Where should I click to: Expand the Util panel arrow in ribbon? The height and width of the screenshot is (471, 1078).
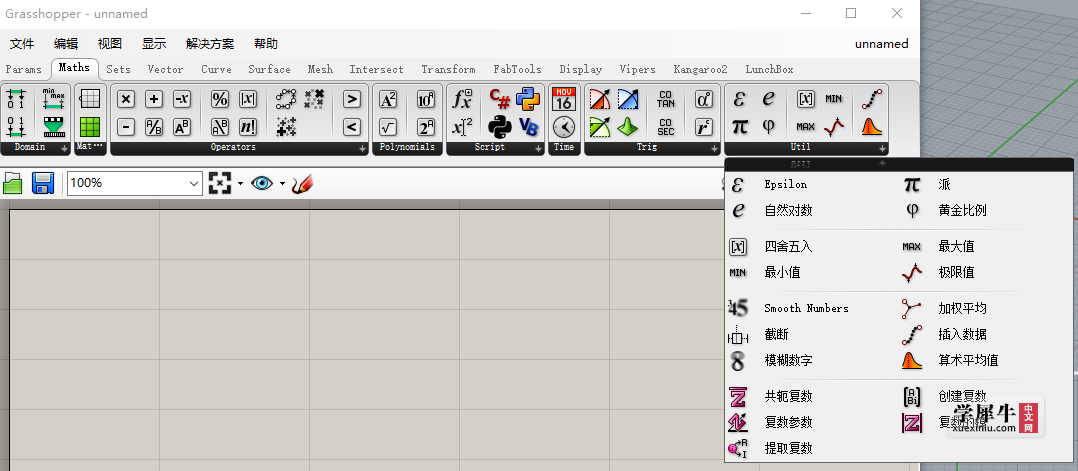click(x=881, y=149)
